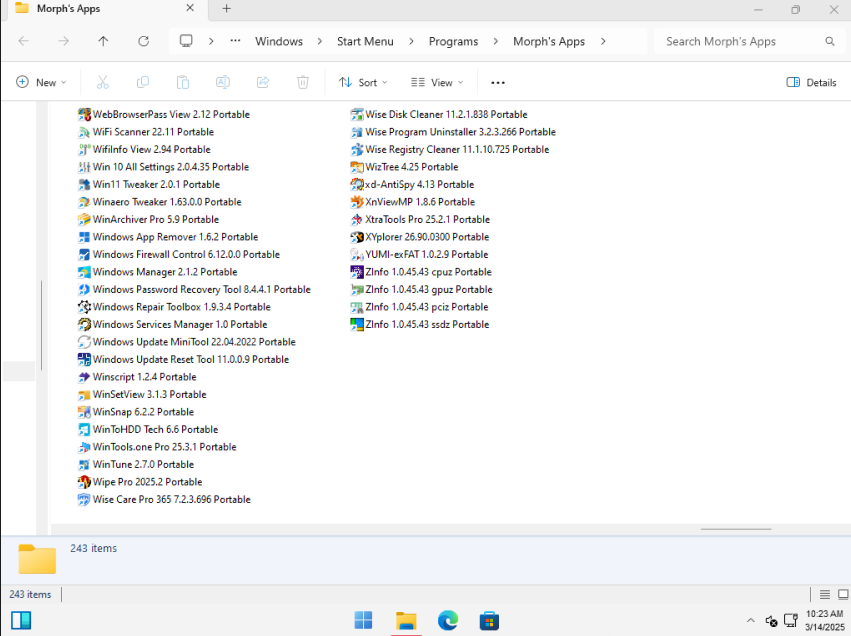This screenshot has width=851, height=636.
Task: Select the Morph's Apps tab
Action: 105,9
